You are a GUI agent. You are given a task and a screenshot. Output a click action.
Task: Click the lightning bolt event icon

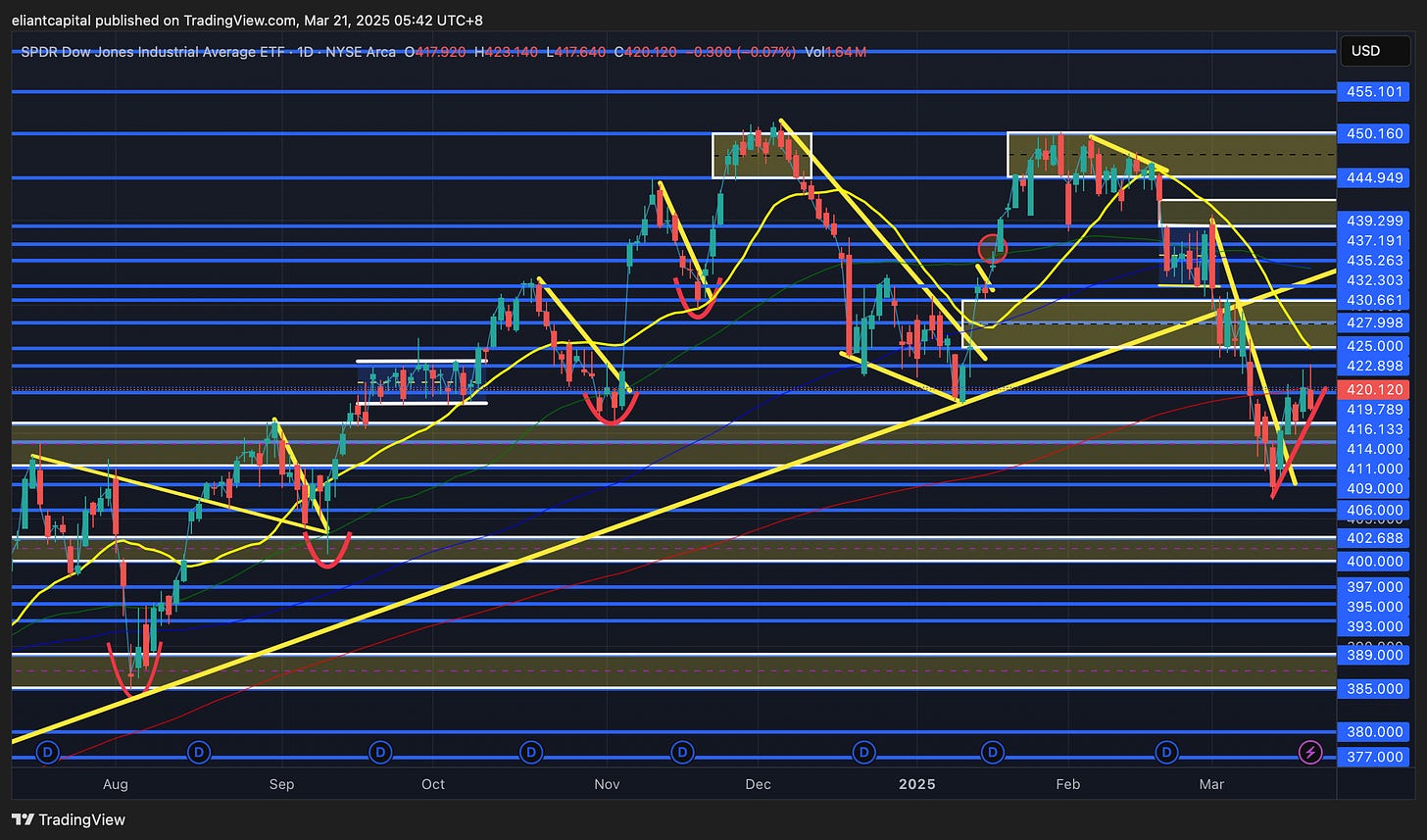pos(1311,753)
